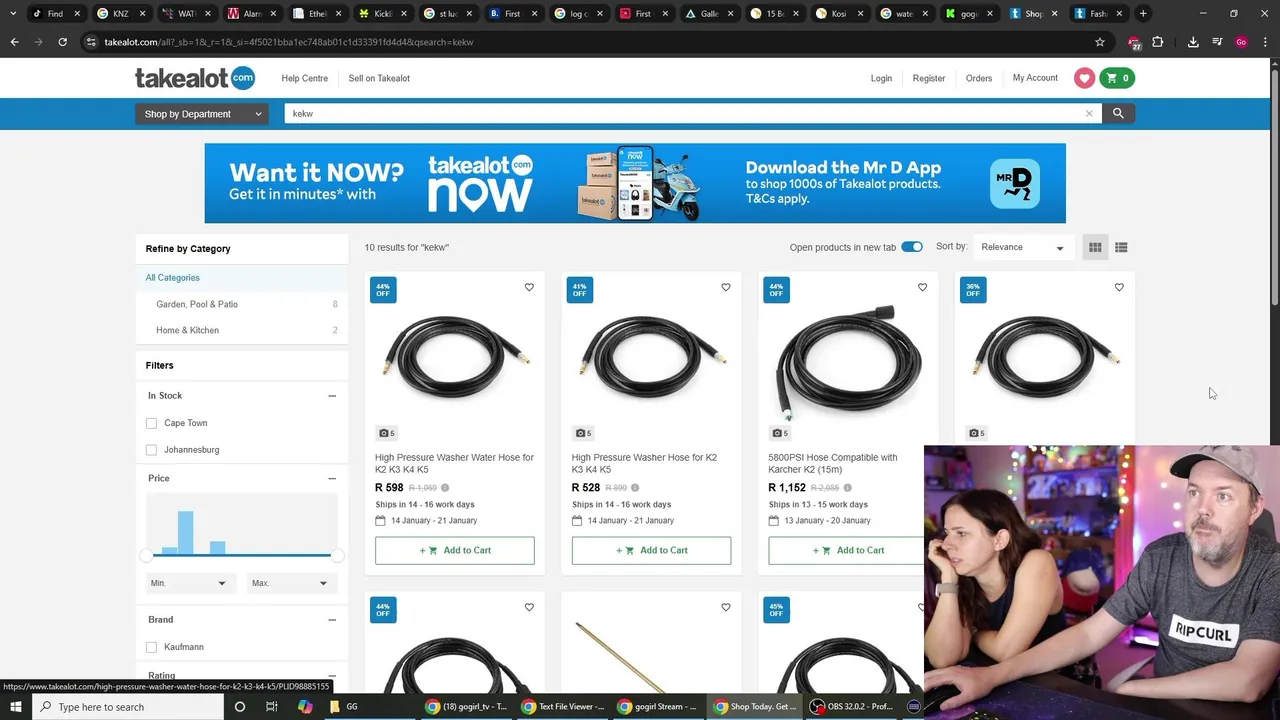Open the shopping cart icon
The height and width of the screenshot is (720, 1280).
(x=1117, y=78)
